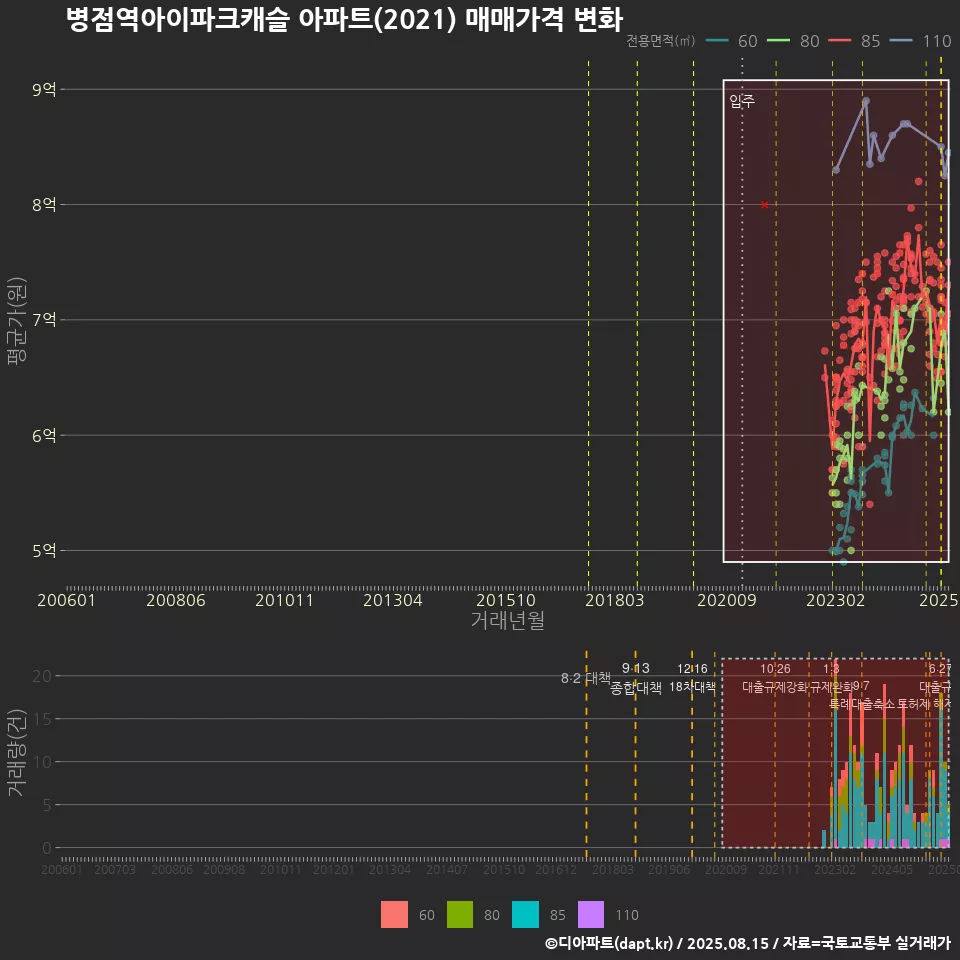Click the '9·13 종합대책' policy marker label
This screenshot has height=960, width=960.
(x=636, y=678)
